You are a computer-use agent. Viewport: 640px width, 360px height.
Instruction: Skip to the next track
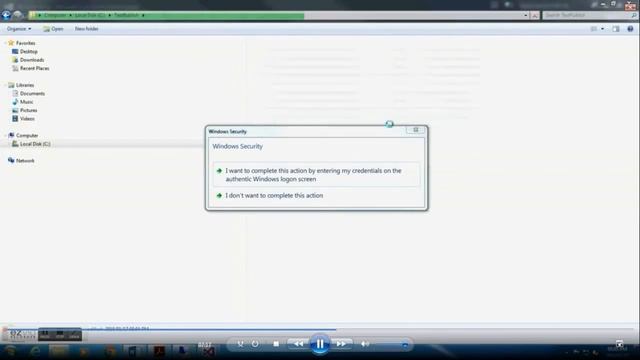click(341, 344)
